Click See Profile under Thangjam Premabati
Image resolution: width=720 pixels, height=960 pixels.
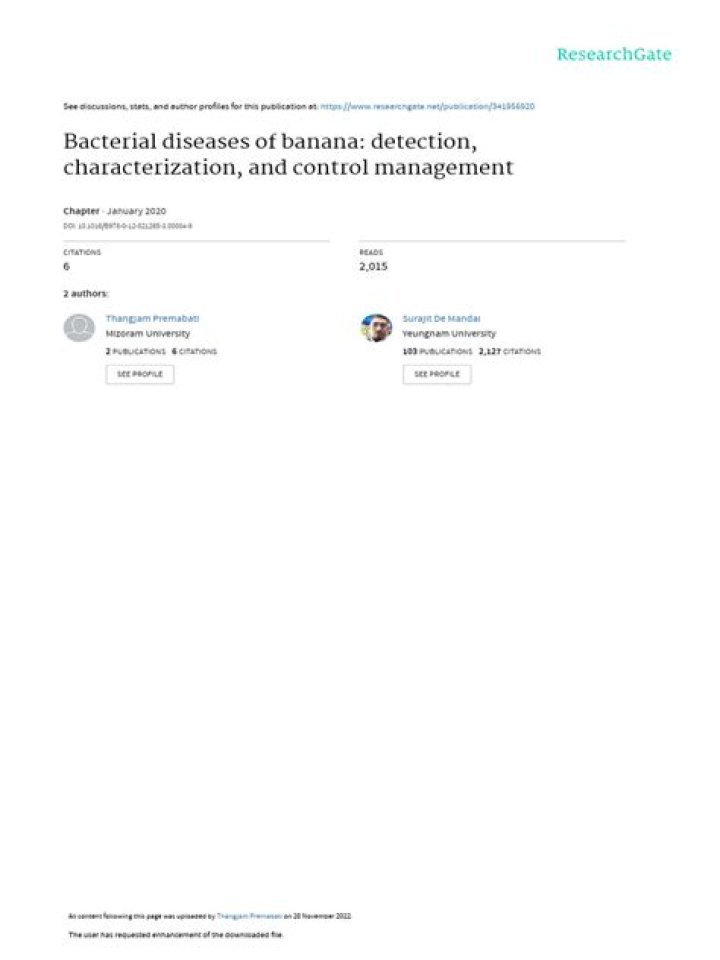[140, 374]
